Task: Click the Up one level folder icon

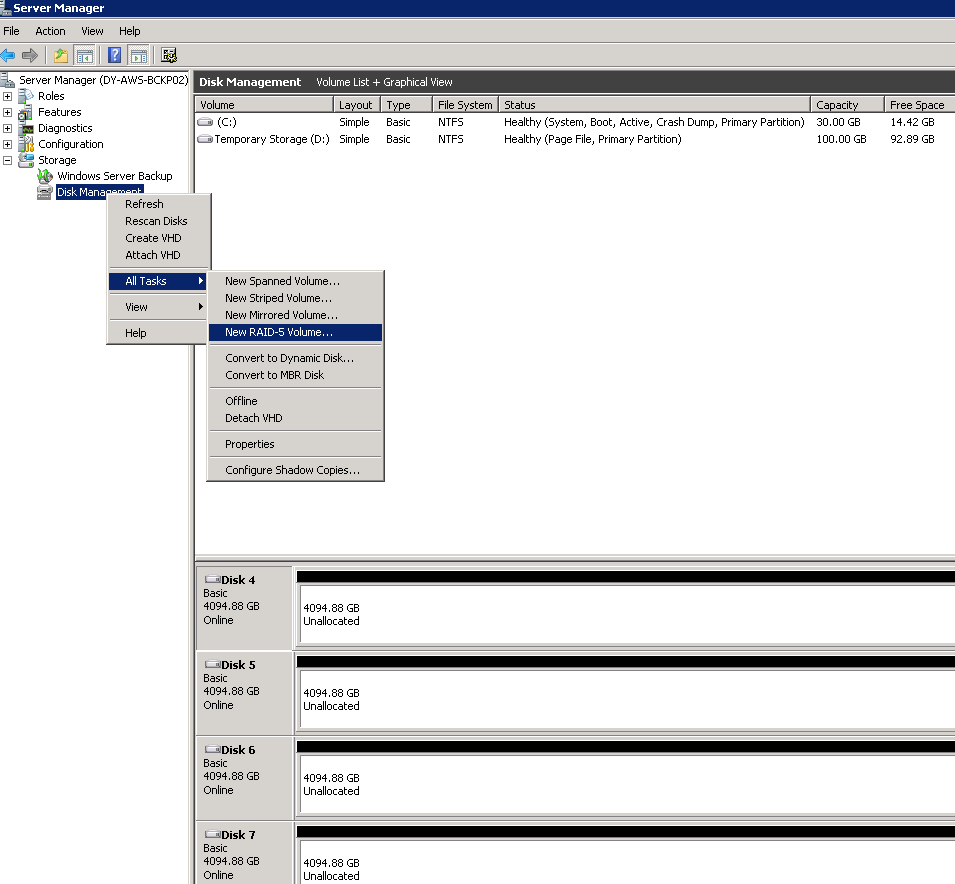Action: pyautogui.click(x=61, y=55)
